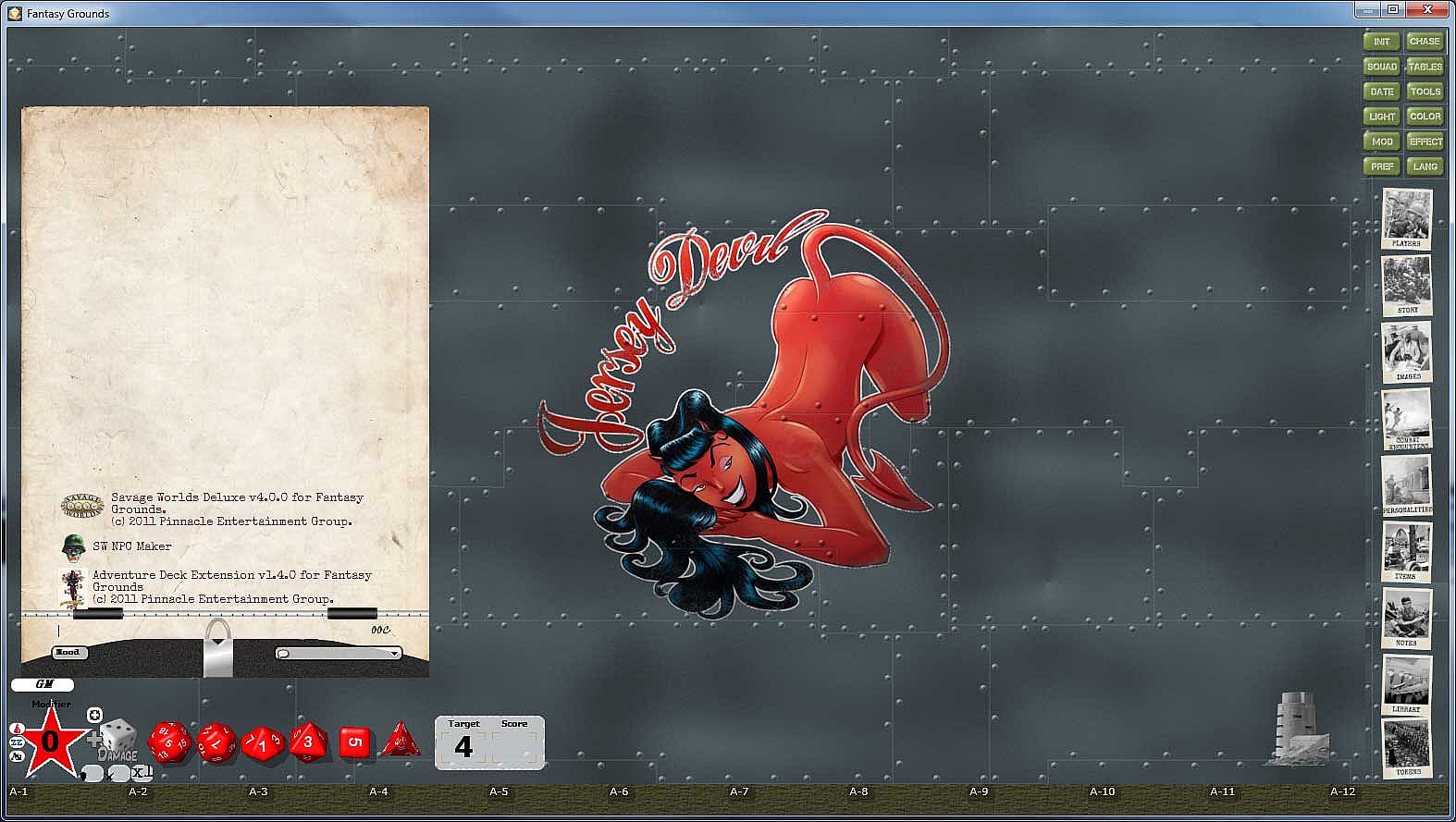The height and width of the screenshot is (822, 1456).
Task: Click the Target number field
Action: click(x=463, y=747)
